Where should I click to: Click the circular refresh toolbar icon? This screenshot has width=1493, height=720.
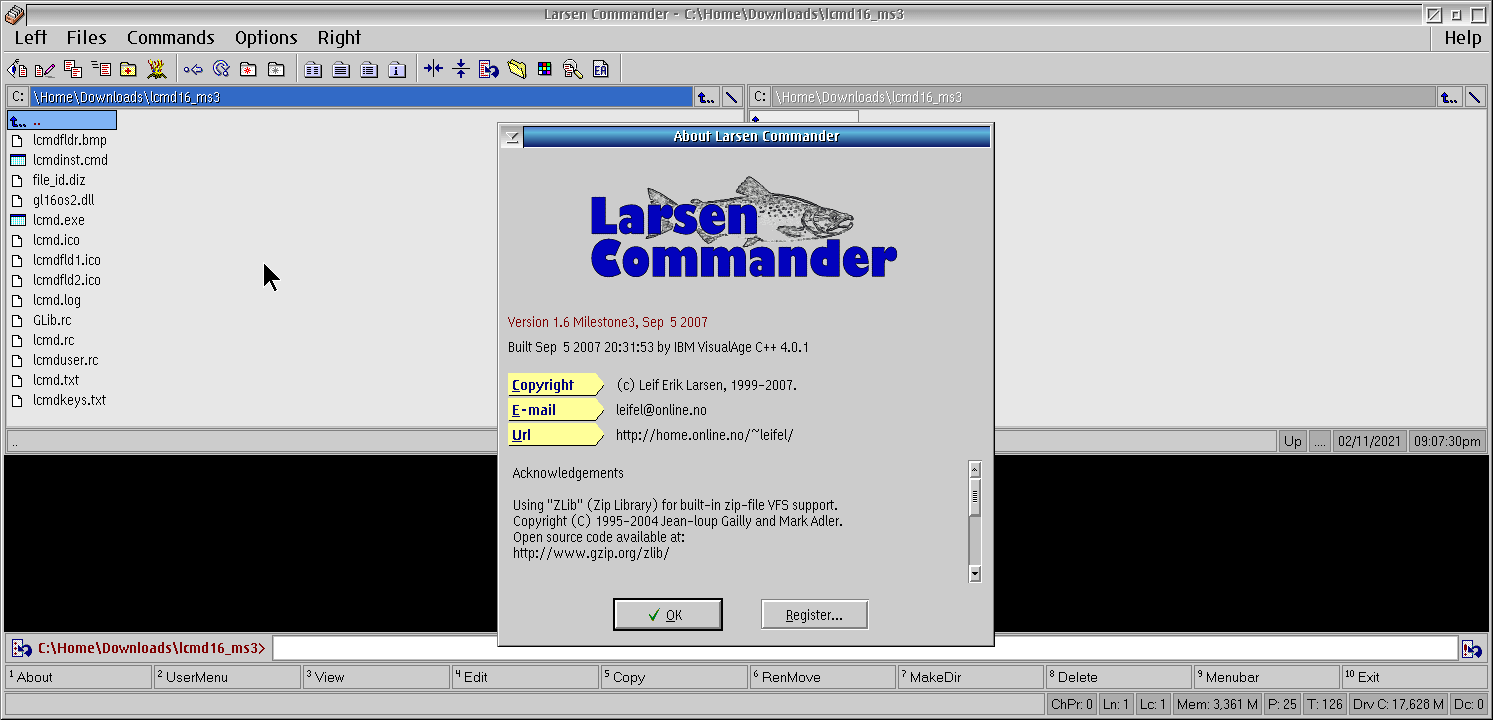coord(221,69)
